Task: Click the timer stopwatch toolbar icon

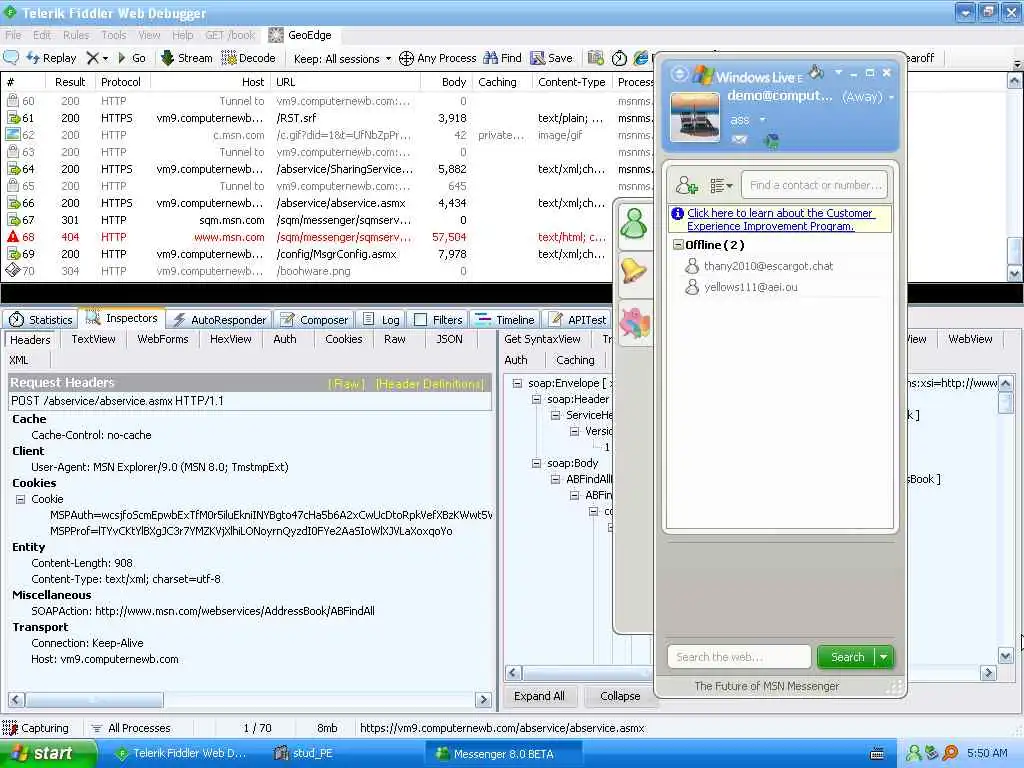Action: tap(619, 58)
